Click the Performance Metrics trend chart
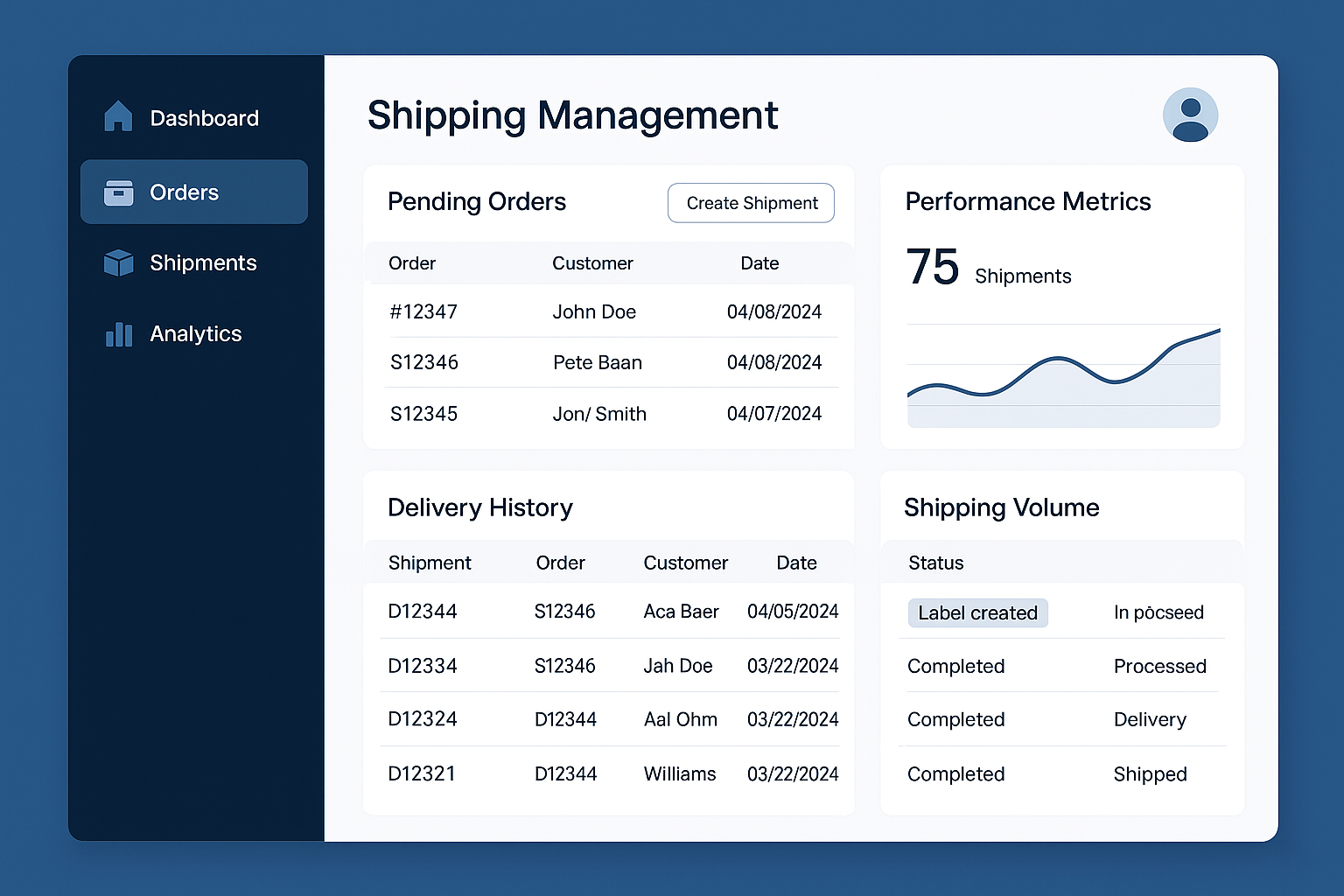Viewport: 1344px width, 896px height. tap(1062, 376)
